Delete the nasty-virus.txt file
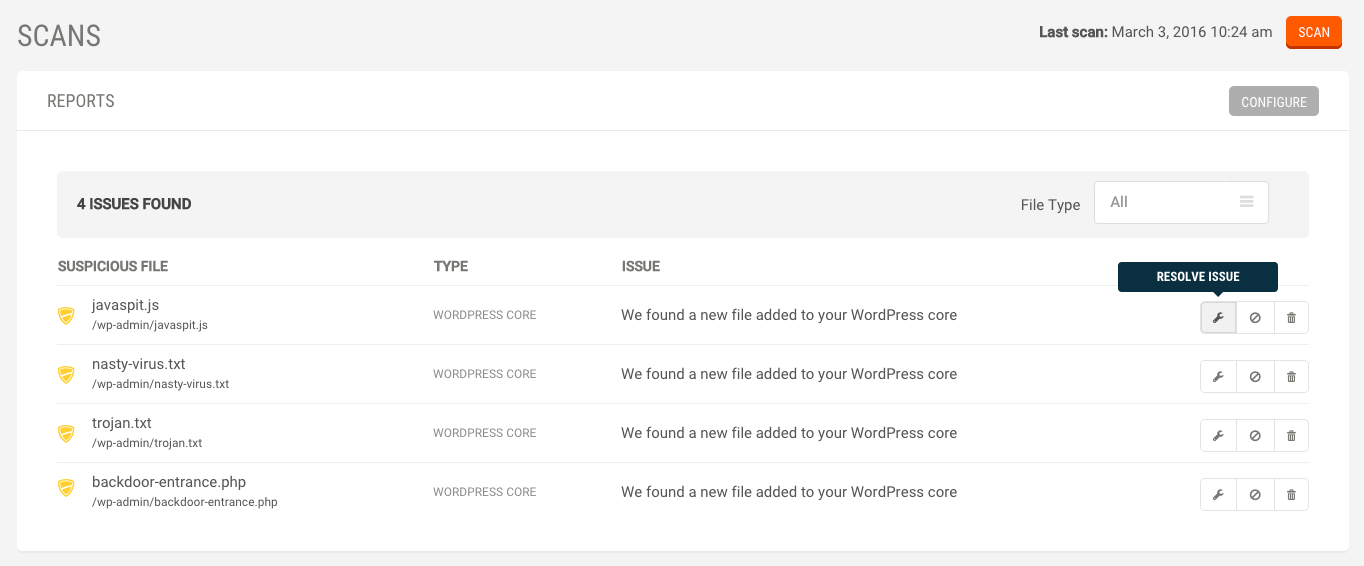 point(1291,377)
